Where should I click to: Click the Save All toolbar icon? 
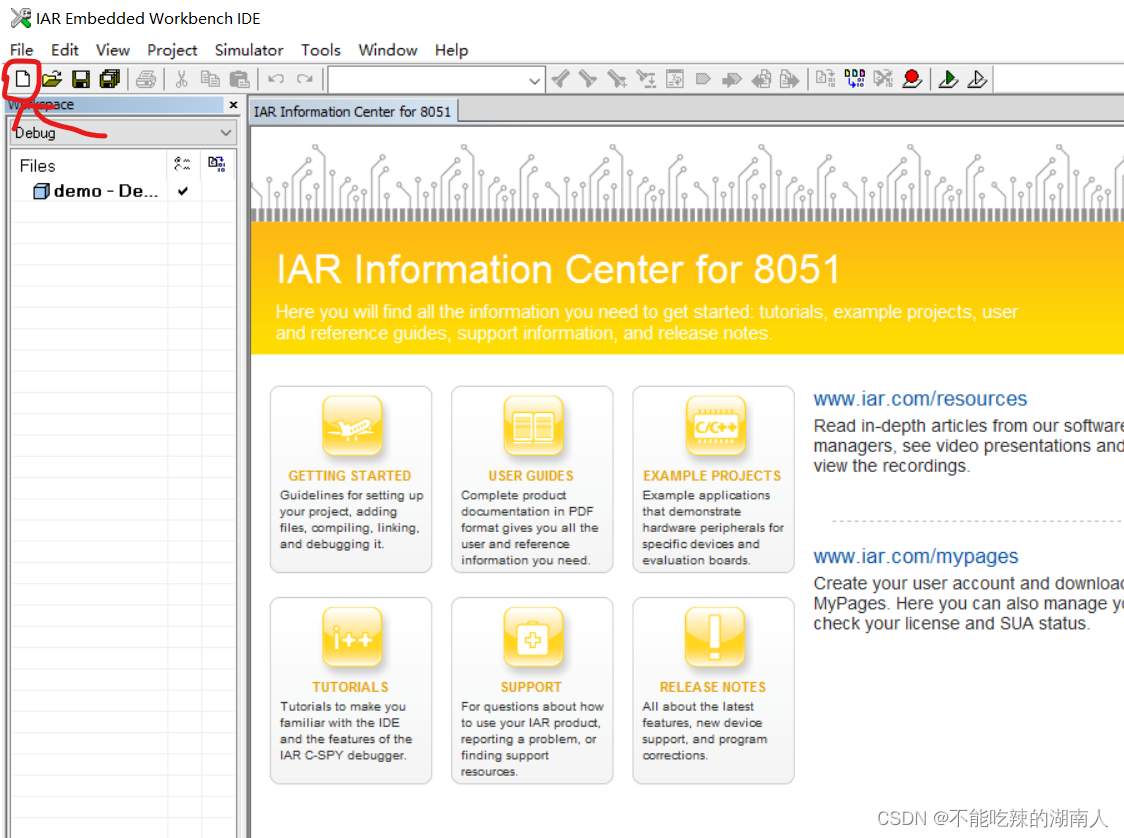click(109, 79)
